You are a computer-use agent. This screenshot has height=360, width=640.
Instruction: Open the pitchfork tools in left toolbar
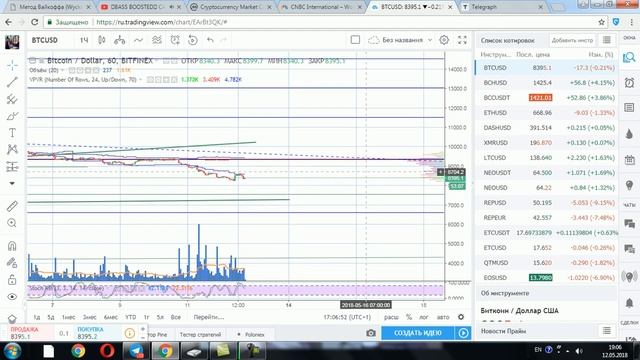tap(12, 99)
